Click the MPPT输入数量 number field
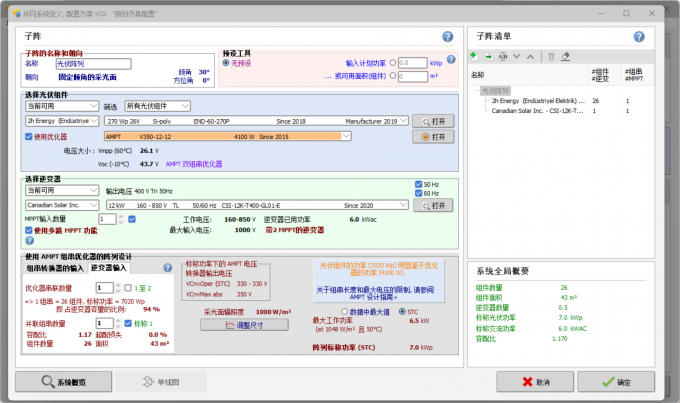The height and width of the screenshot is (403, 680). [107, 219]
